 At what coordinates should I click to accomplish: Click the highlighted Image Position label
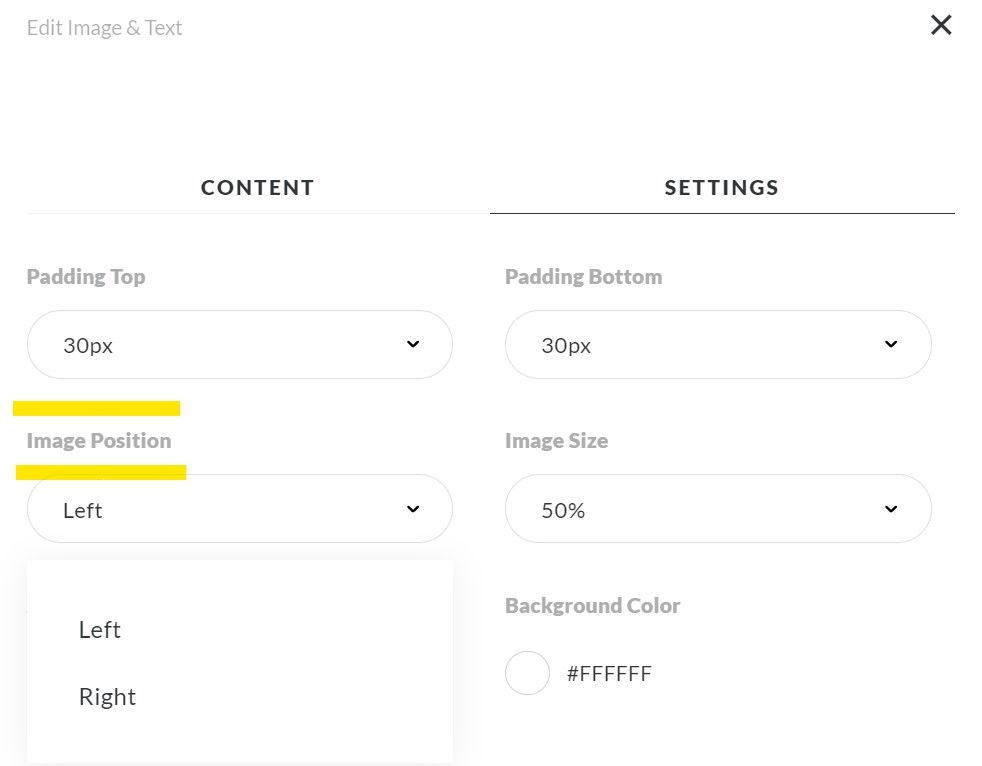coord(99,441)
